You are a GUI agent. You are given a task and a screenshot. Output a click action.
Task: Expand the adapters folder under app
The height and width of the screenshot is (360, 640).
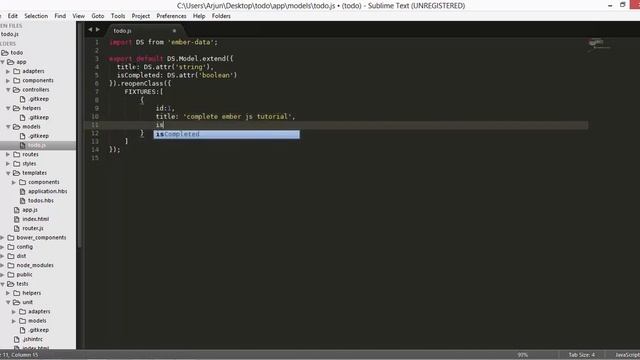click(x=8, y=71)
